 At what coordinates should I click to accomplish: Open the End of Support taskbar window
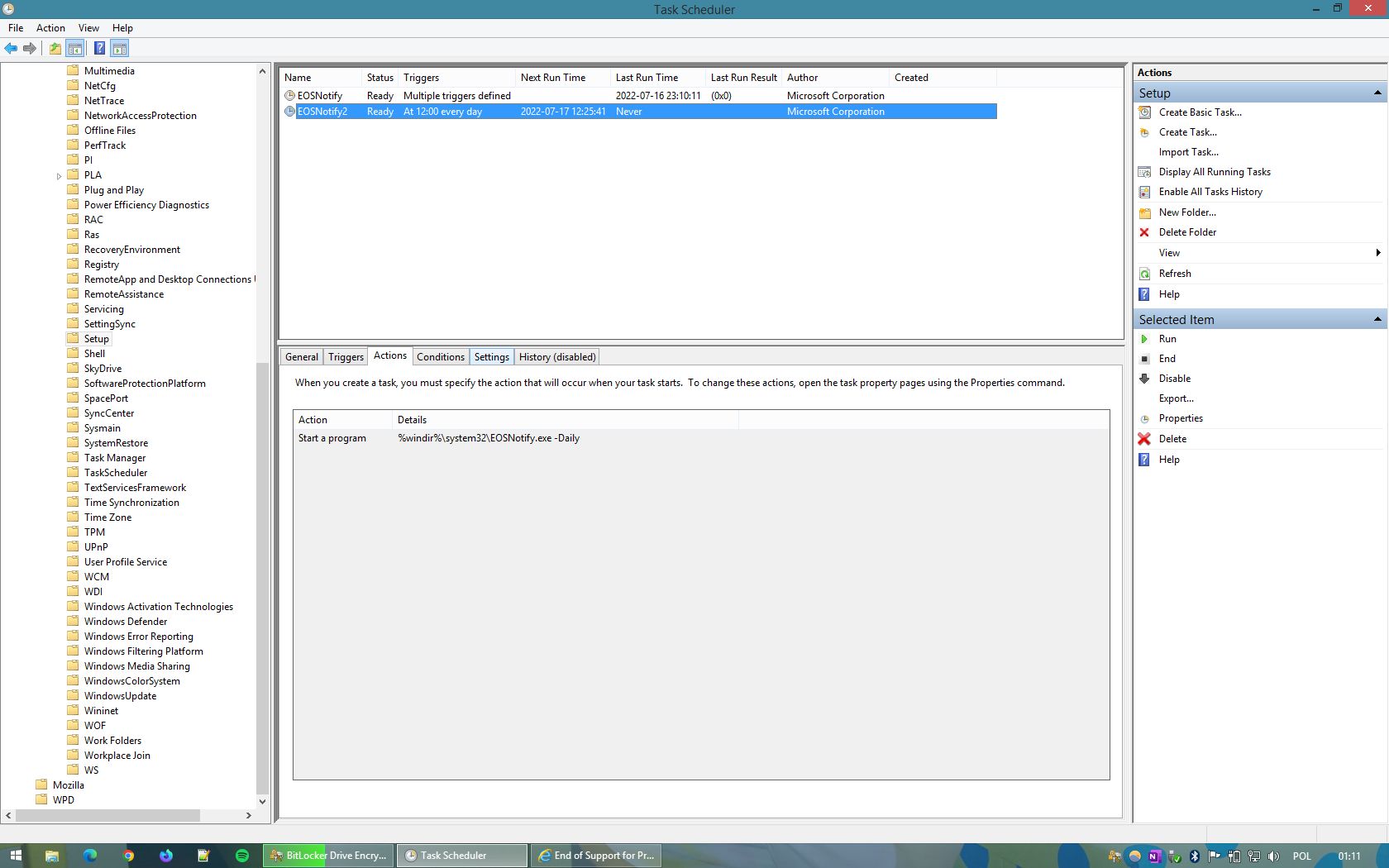click(595, 856)
